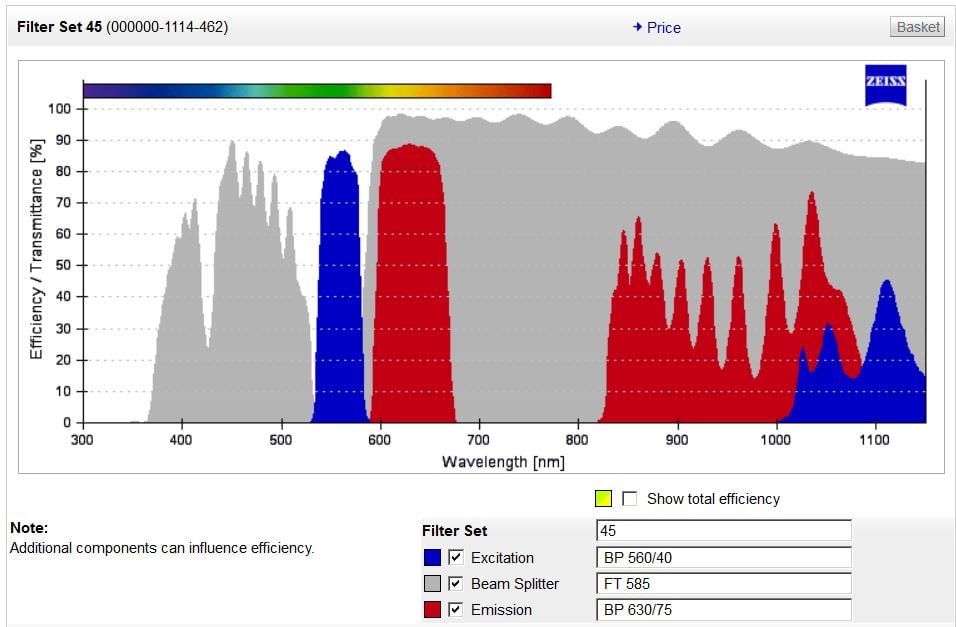The image size is (956, 627).
Task: Disable the Emission checkbox
Action: pyautogui.click(x=457, y=609)
